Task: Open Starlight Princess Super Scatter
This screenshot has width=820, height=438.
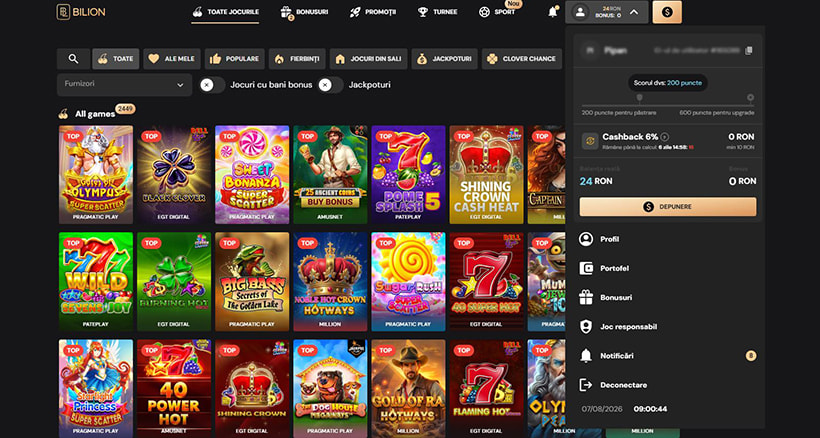Action: coord(96,388)
